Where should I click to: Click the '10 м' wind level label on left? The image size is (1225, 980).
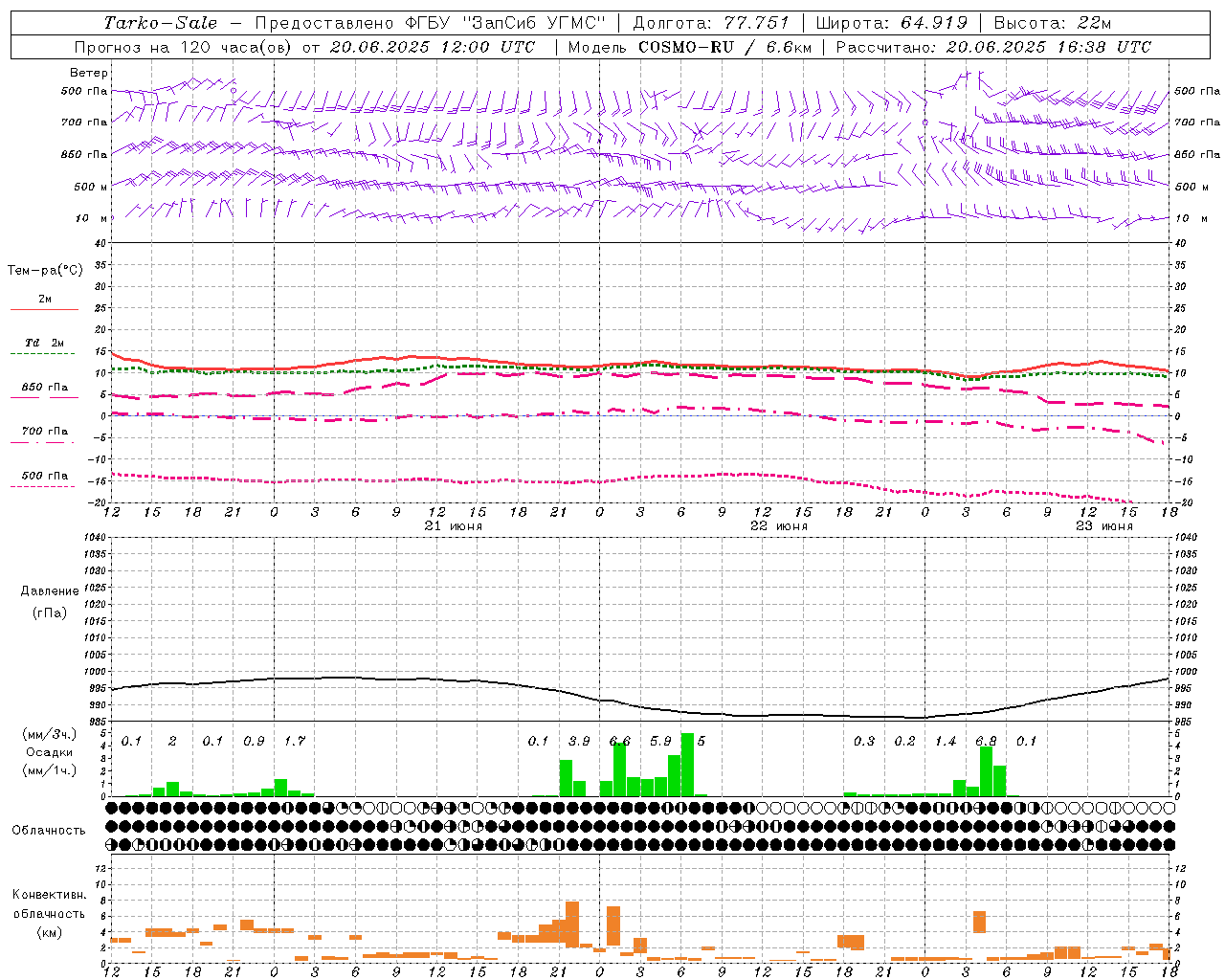pyautogui.click(x=92, y=219)
